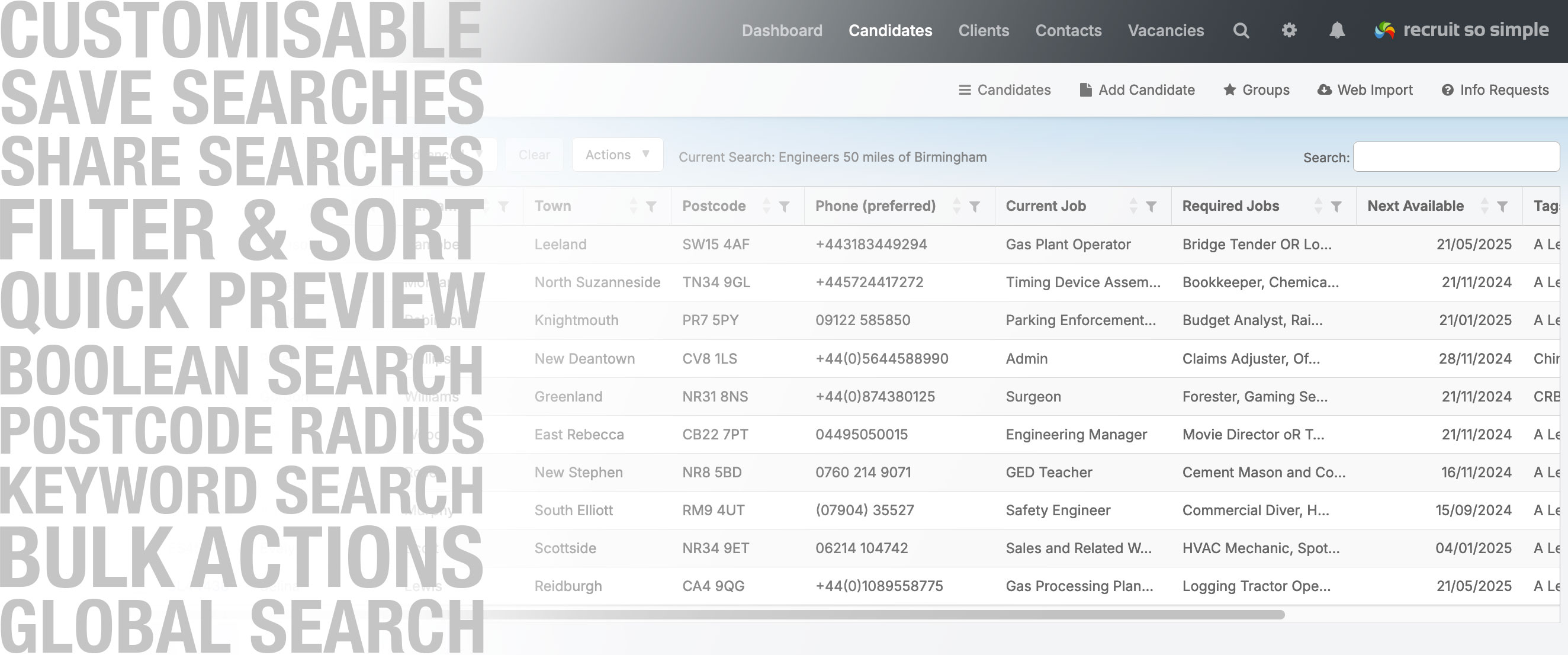Open the Add Candidate icon
1568x655 pixels.
1084,90
